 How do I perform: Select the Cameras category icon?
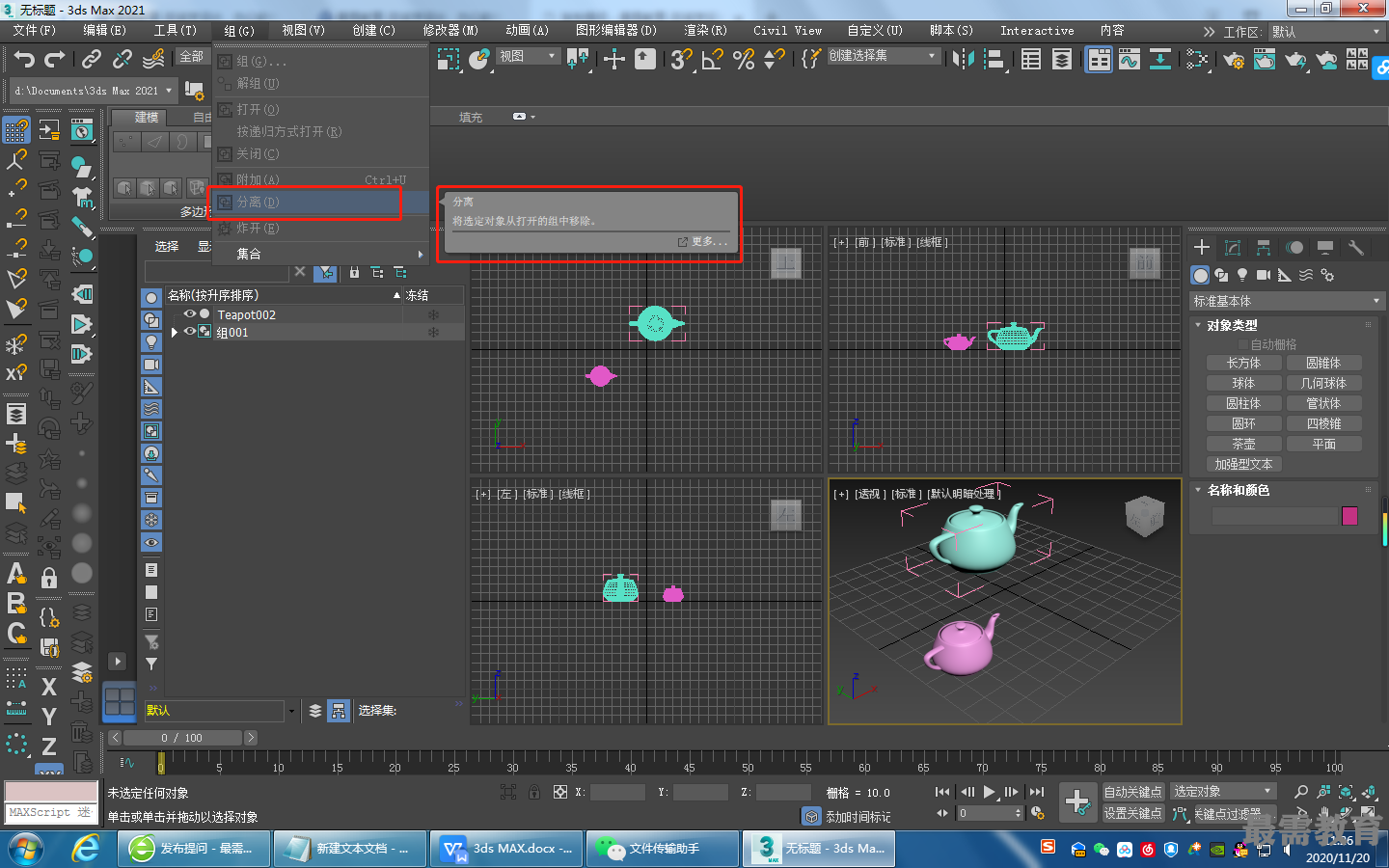point(1264,275)
